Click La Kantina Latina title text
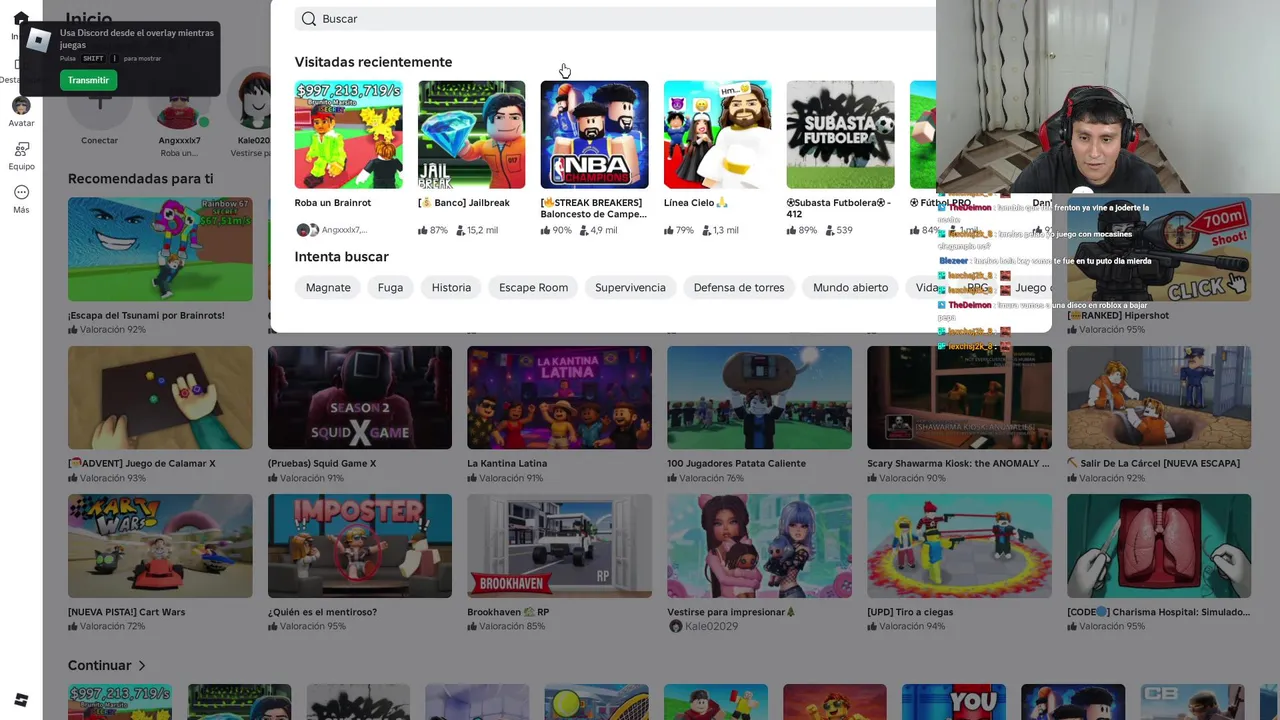This screenshot has height=720, width=1280. click(x=507, y=464)
